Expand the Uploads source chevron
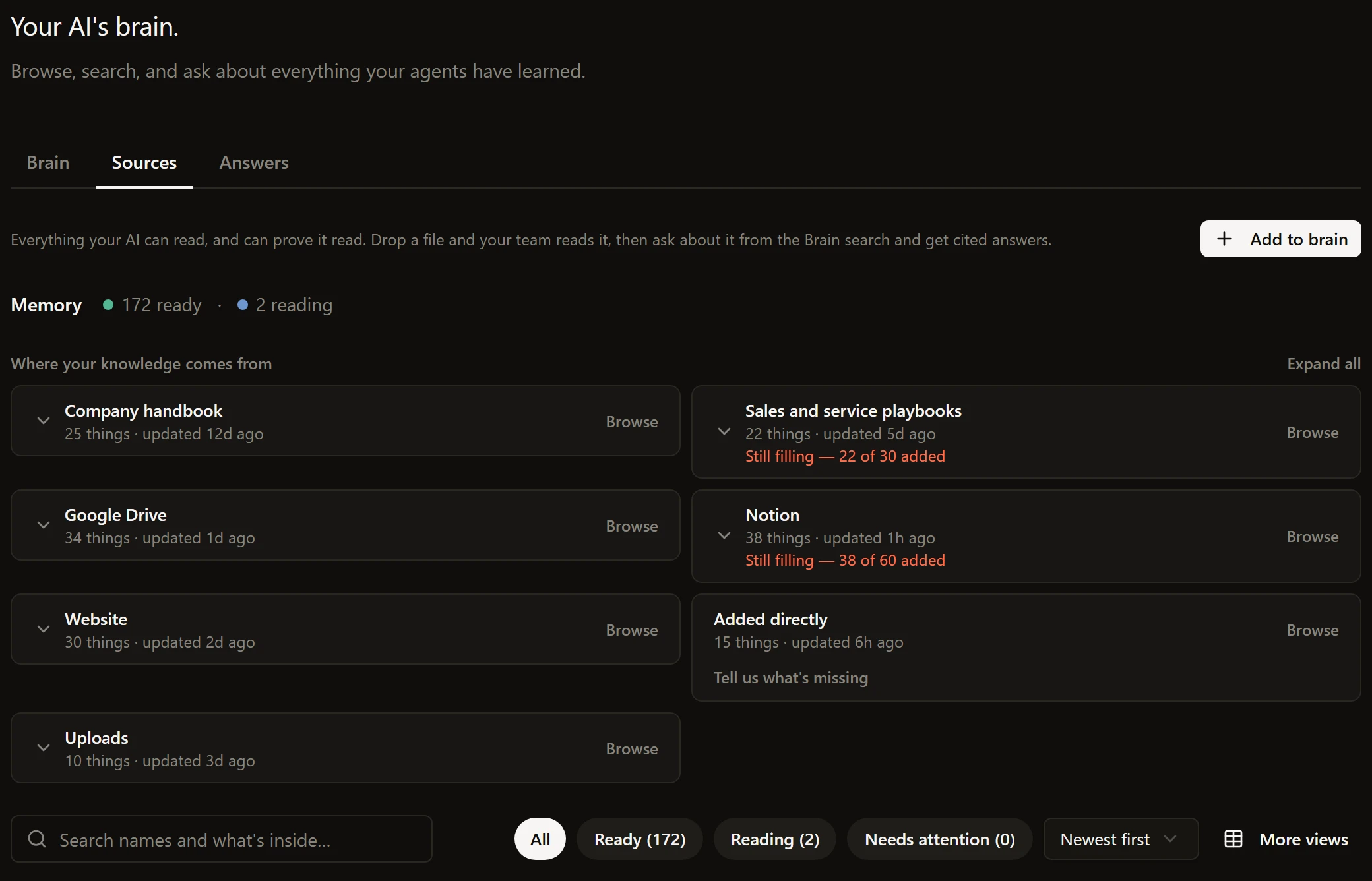Image resolution: width=1372 pixels, height=881 pixels. pos(44,748)
